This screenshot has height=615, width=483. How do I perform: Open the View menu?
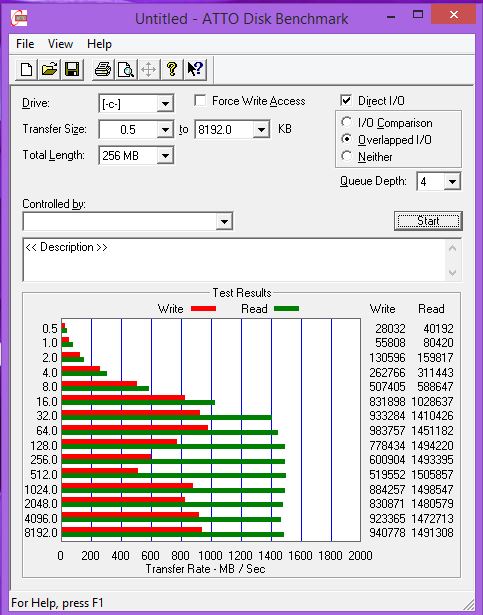point(60,44)
